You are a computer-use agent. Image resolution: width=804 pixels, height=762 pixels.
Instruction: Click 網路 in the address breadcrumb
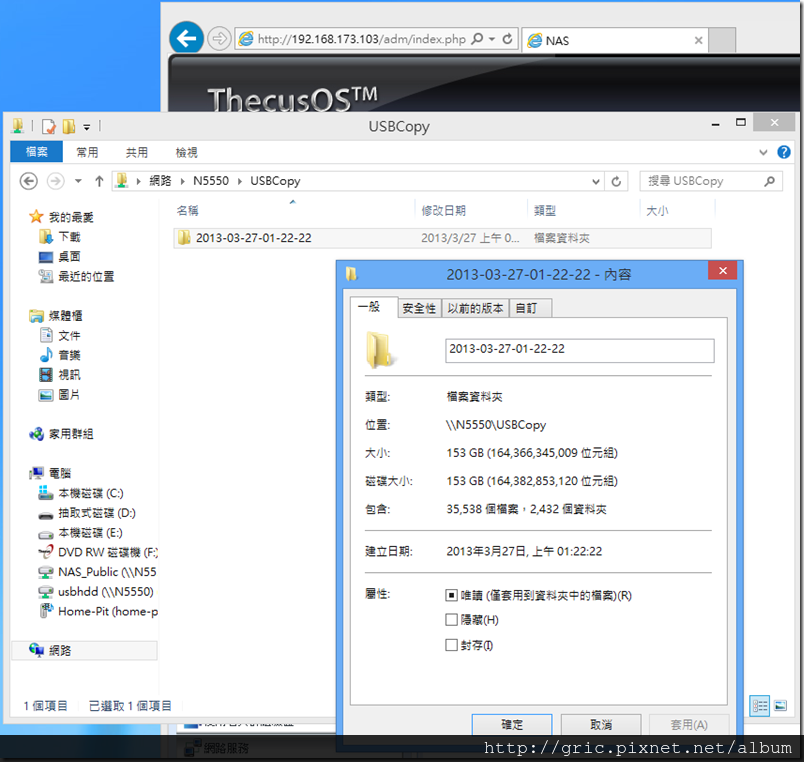click(160, 181)
